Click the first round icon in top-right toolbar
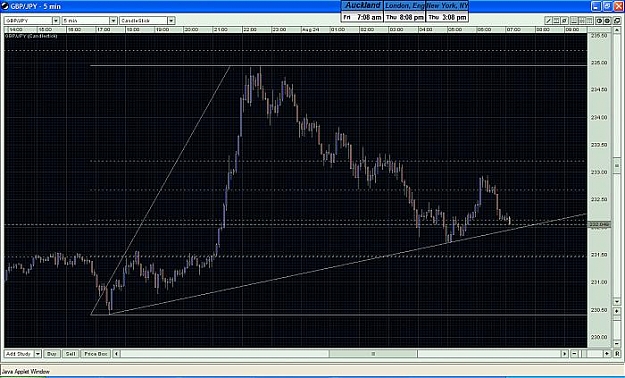Image resolution: width=625 pixels, height=378 pixels. 599,21
